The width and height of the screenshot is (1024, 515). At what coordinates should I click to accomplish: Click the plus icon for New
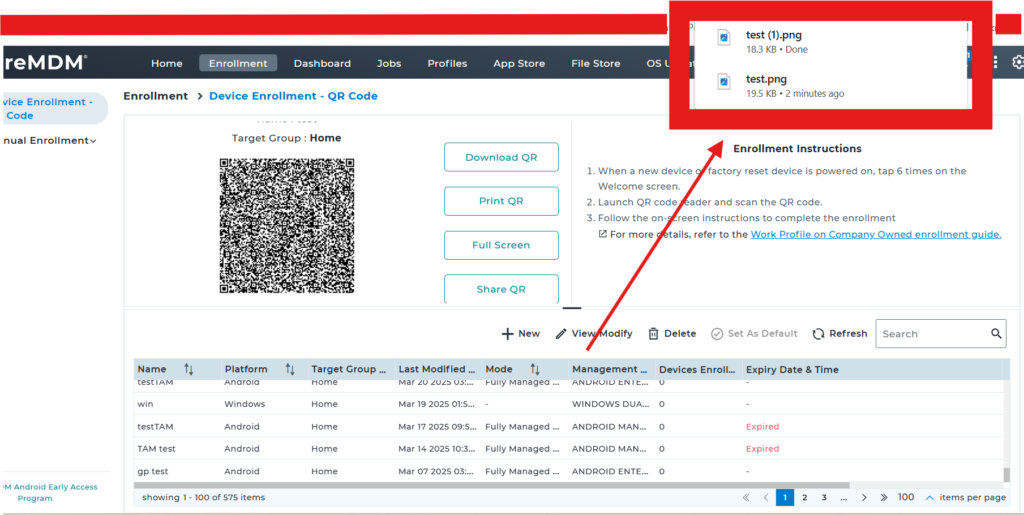507,334
